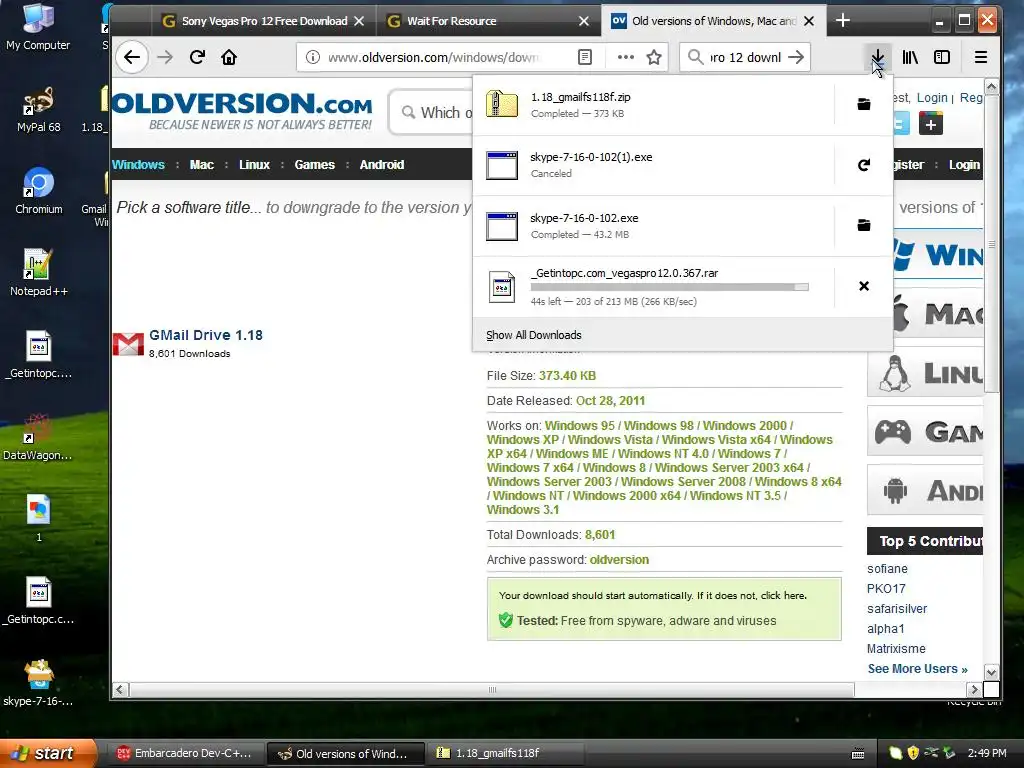1024x768 pixels.
Task: Click the Games category banner in sidebar
Action: (x=925, y=432)
